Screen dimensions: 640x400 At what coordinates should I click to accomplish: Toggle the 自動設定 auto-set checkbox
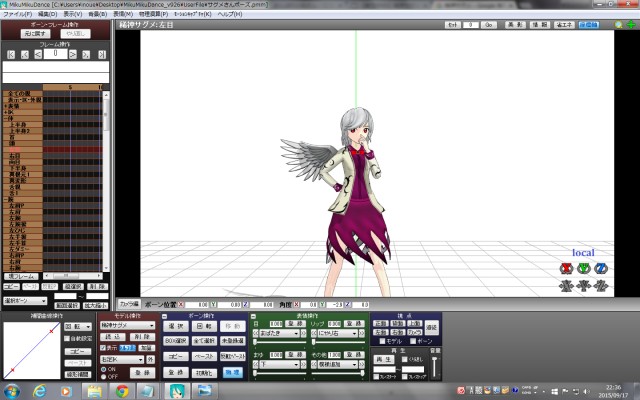coord(67,338)
